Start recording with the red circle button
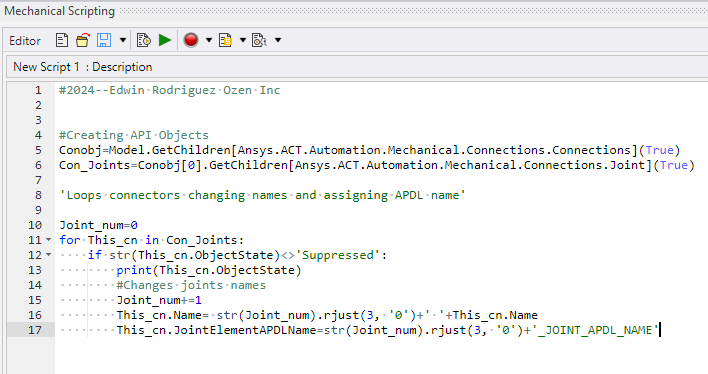 click(x=191, y=41)
